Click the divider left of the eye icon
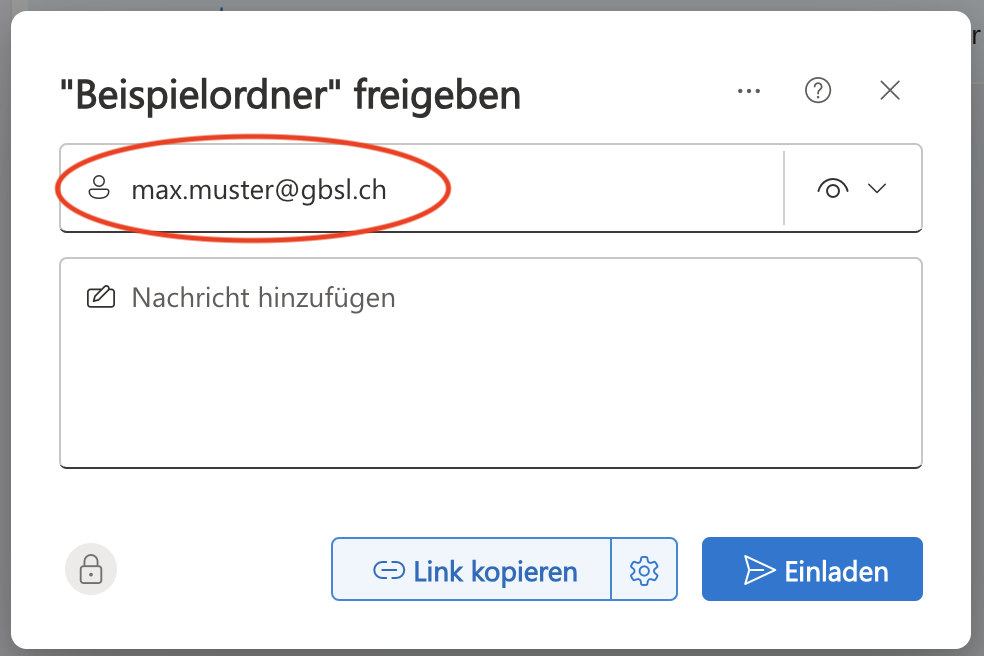 [784, 188]
